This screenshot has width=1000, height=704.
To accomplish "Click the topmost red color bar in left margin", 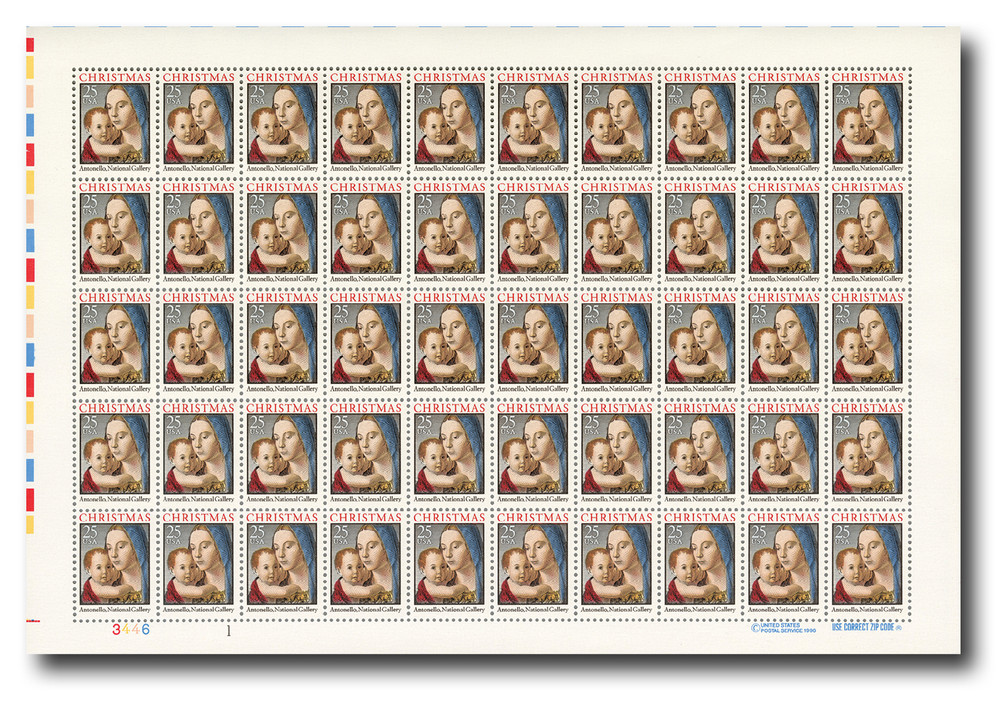I will tap(30, 45).
